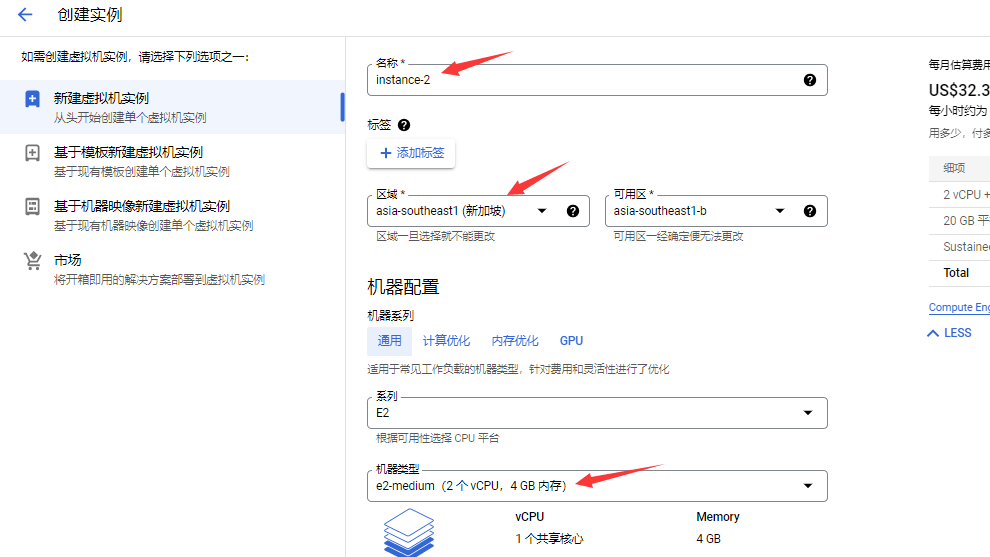
Task: Switch to the 计算优化 tab
Action: 446,341
